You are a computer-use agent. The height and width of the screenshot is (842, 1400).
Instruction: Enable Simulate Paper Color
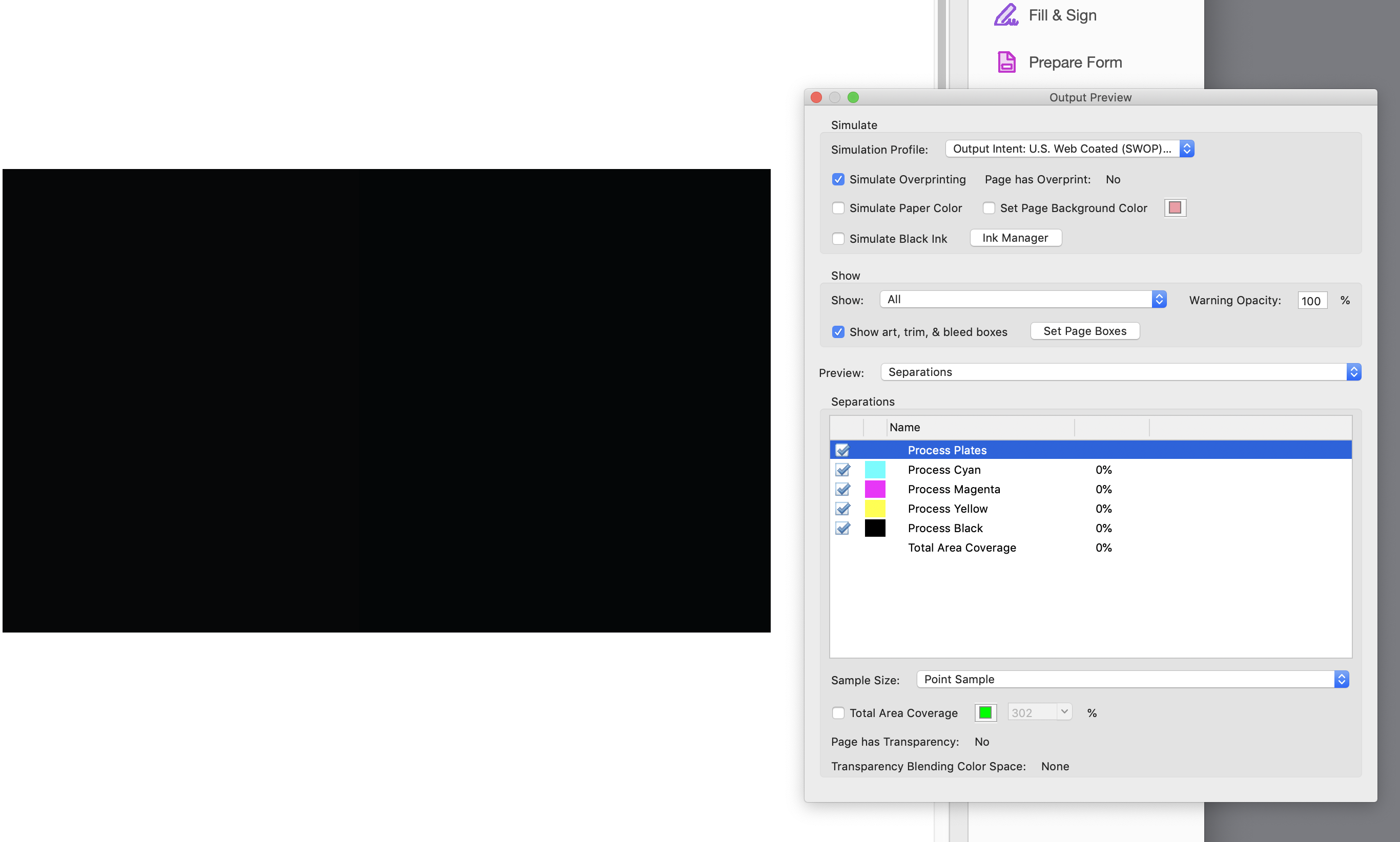coord(838,207)
